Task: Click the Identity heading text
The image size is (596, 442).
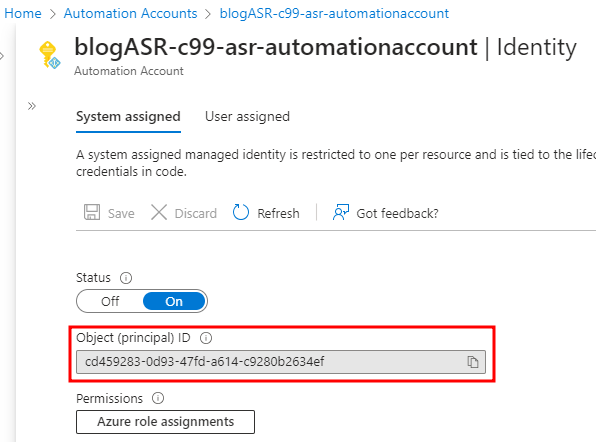Action: [536, 48]
